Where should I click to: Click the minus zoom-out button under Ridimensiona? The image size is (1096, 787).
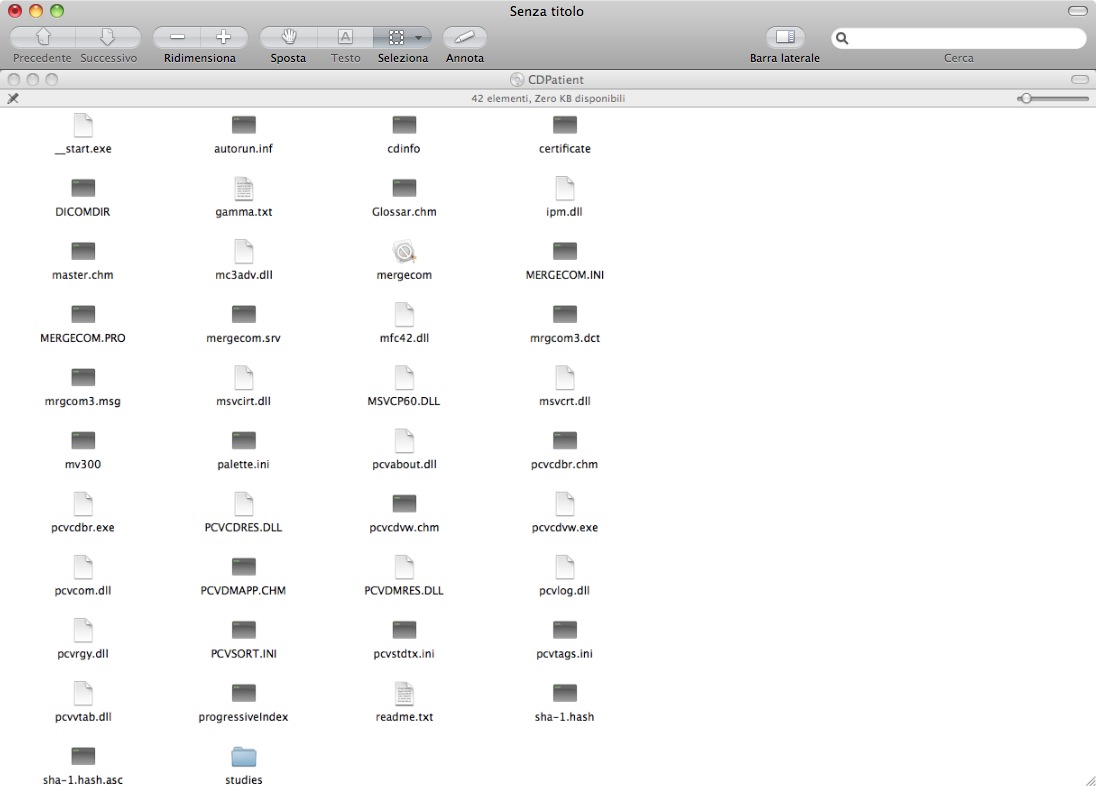(177, 37)
